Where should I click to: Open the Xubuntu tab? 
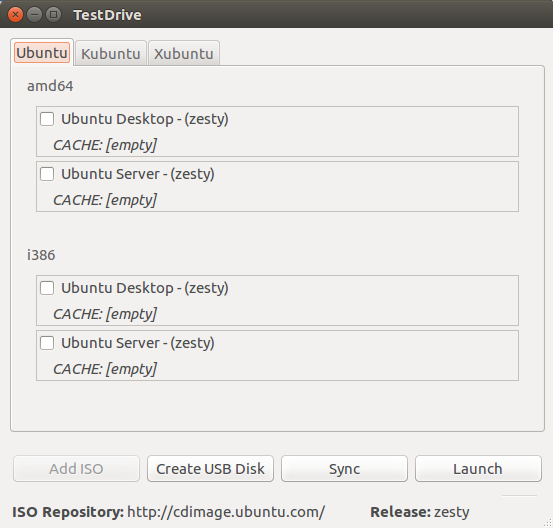coord(184,54)
